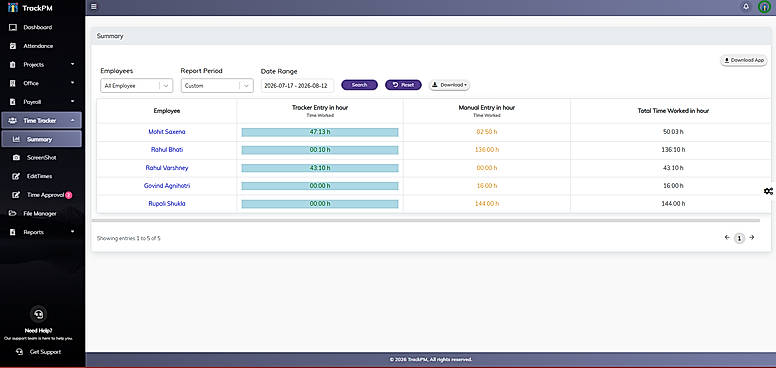
Task: Click the Attendance sidebar icon
Action: click(x=13, y=46)
